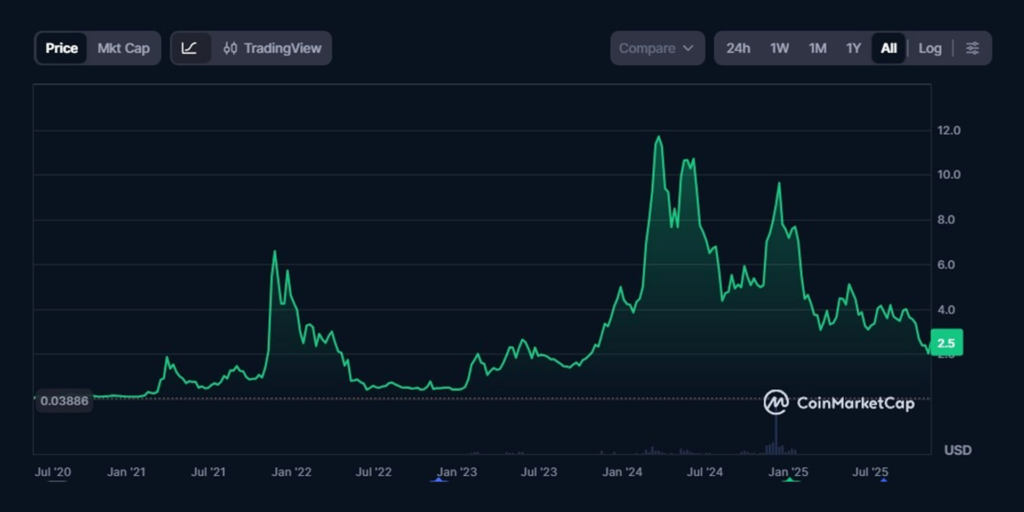Toggle the Log scale option
This screenshot has height=512, width=1024.
coord(930,48)
